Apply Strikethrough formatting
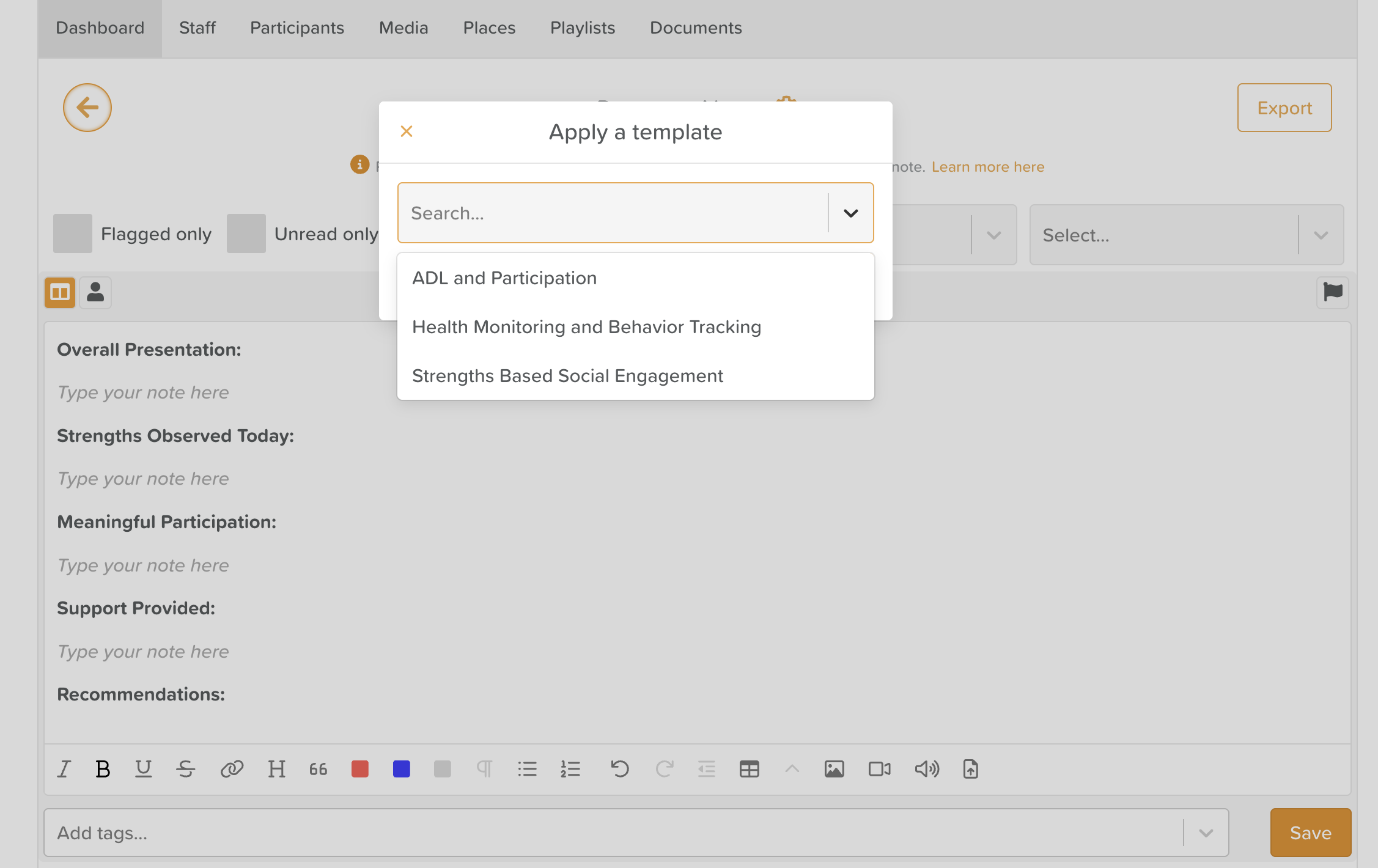The width and height of the screenshot is (1378, 868). 185,769
